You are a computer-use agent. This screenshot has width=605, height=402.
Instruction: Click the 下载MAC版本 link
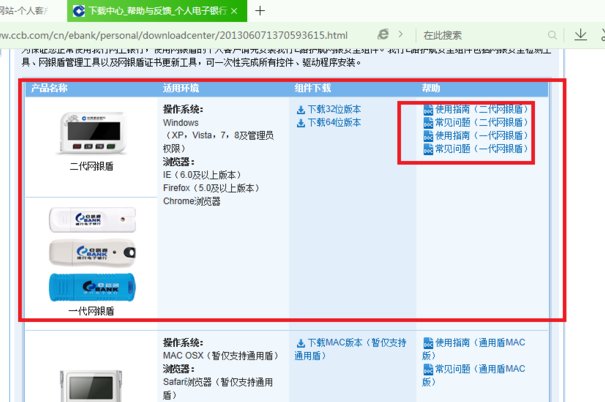tap(350, 349)
